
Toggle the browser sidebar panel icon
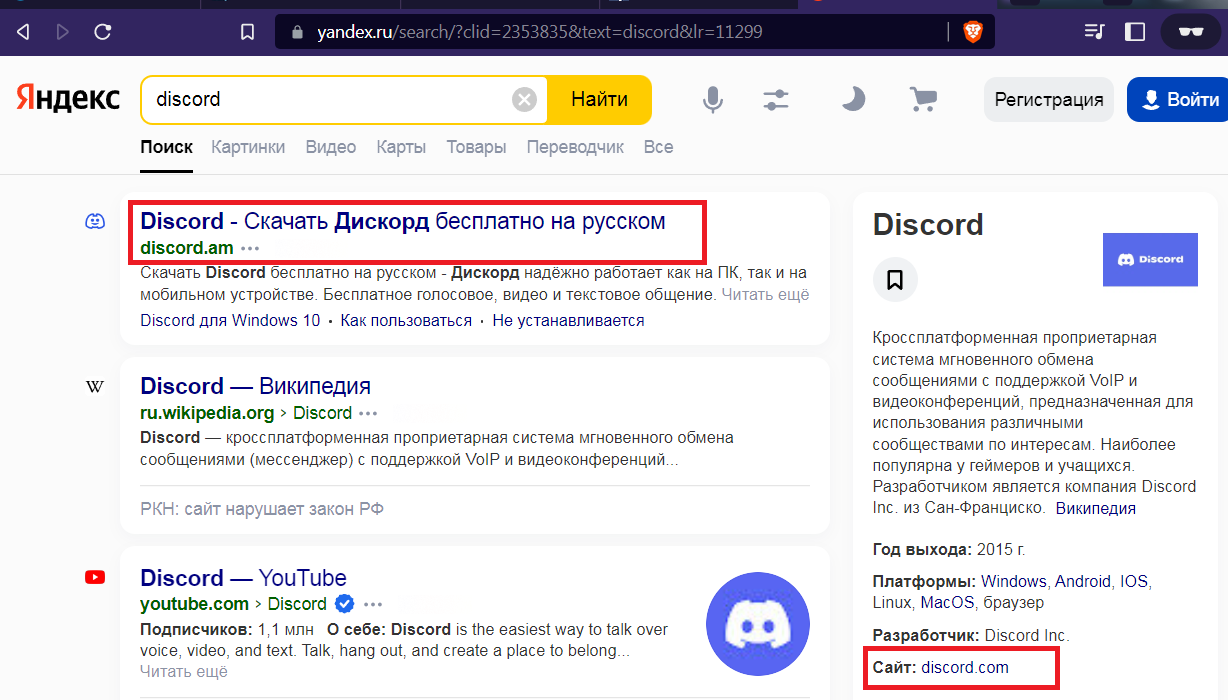coord(1135,32)
